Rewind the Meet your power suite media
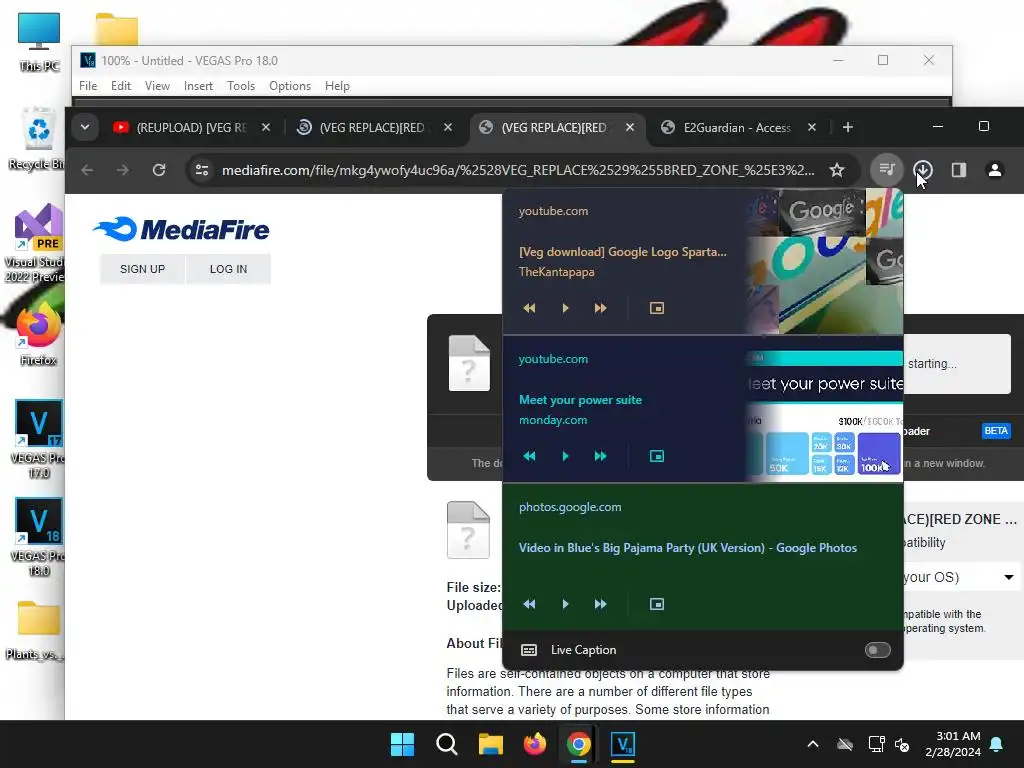This screenshot has width=1024, height=768. click(x=529, y=456)
